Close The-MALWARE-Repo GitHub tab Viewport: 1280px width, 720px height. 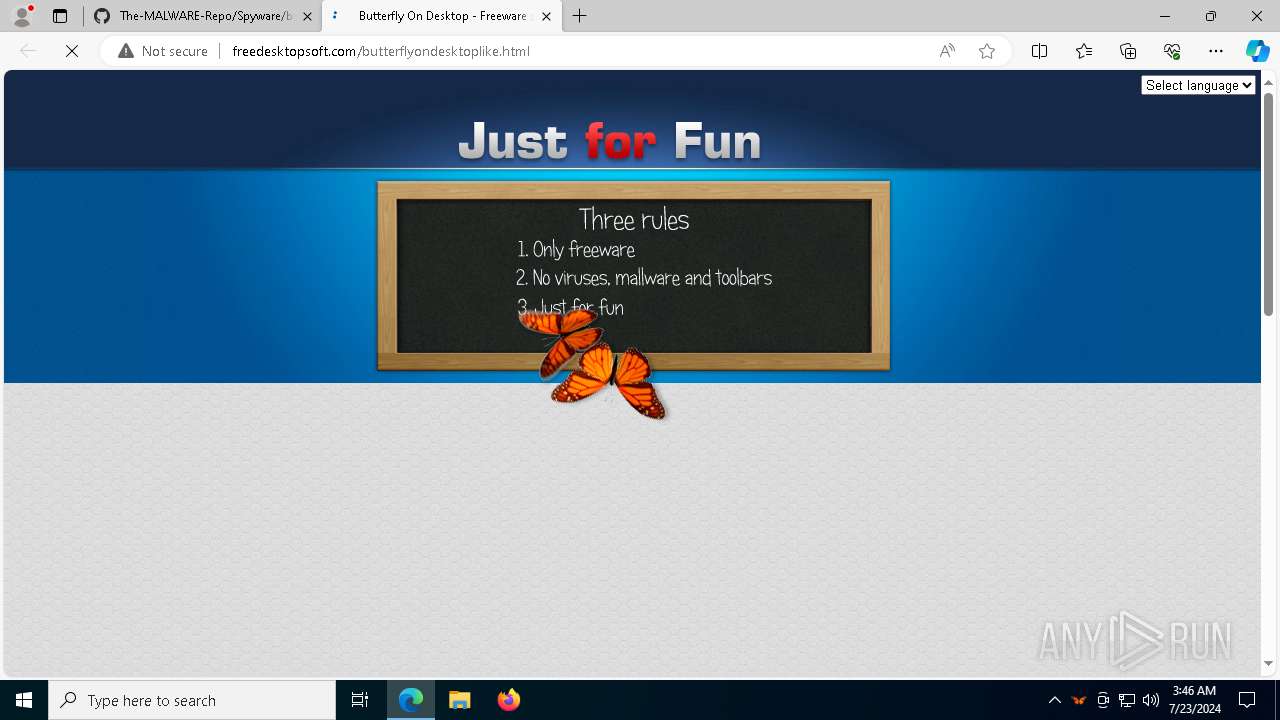click(307, 16)
